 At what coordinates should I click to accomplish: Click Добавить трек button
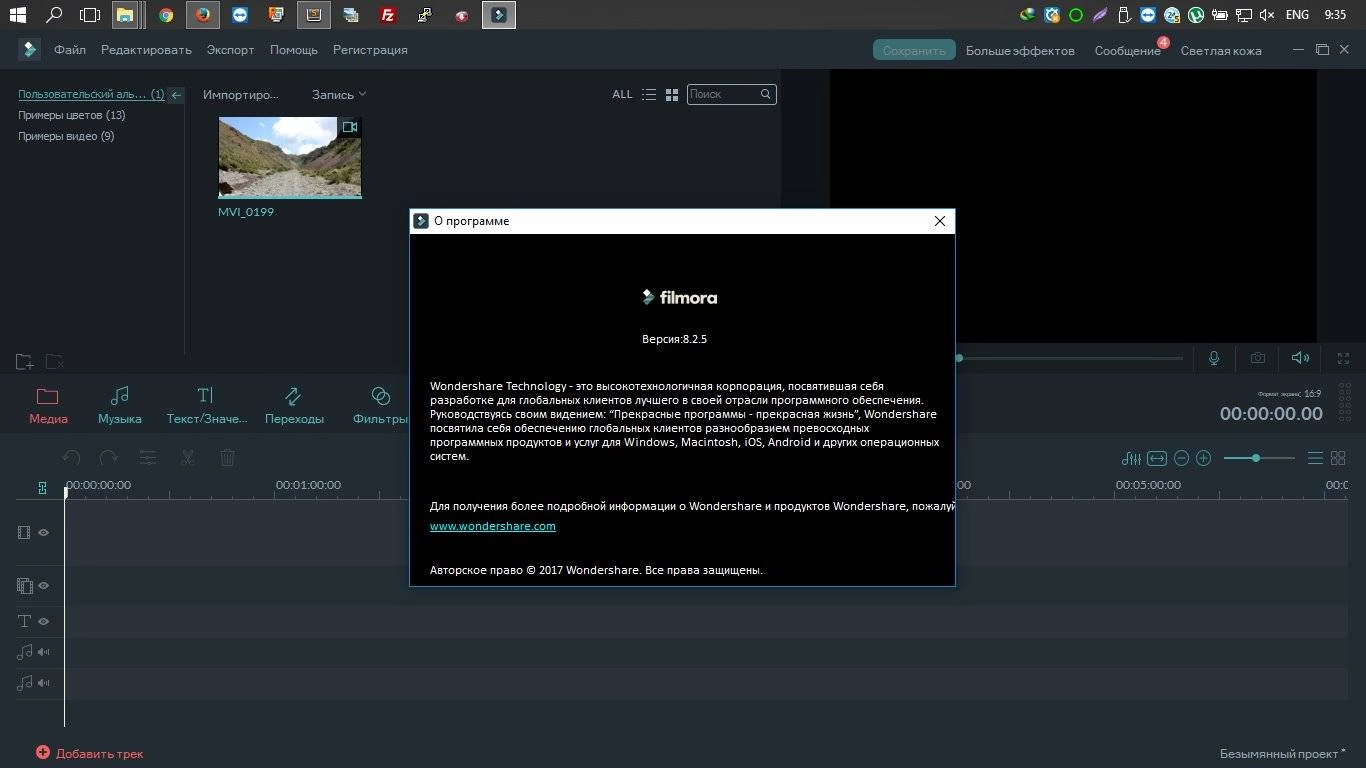[90, 753]
